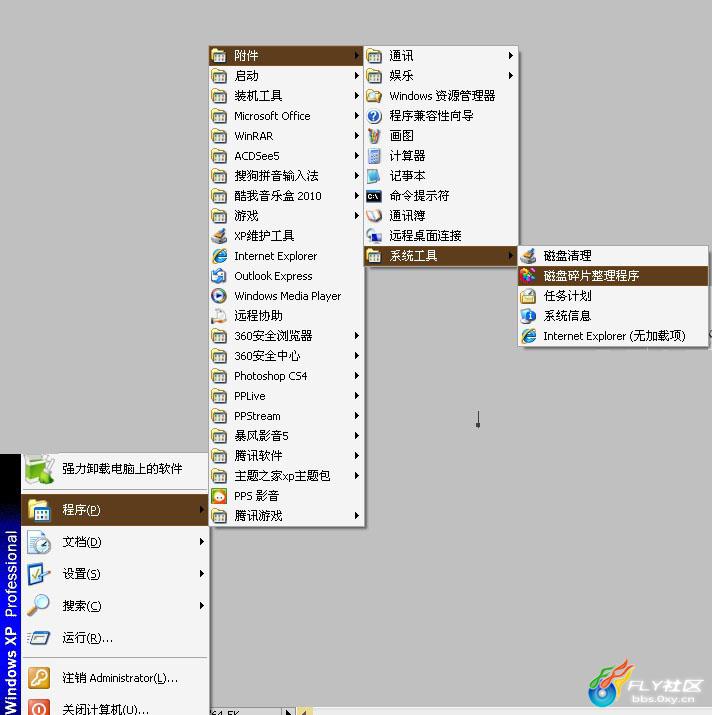
Task: Open 360安全中心 folder
Action: [286, 356]
